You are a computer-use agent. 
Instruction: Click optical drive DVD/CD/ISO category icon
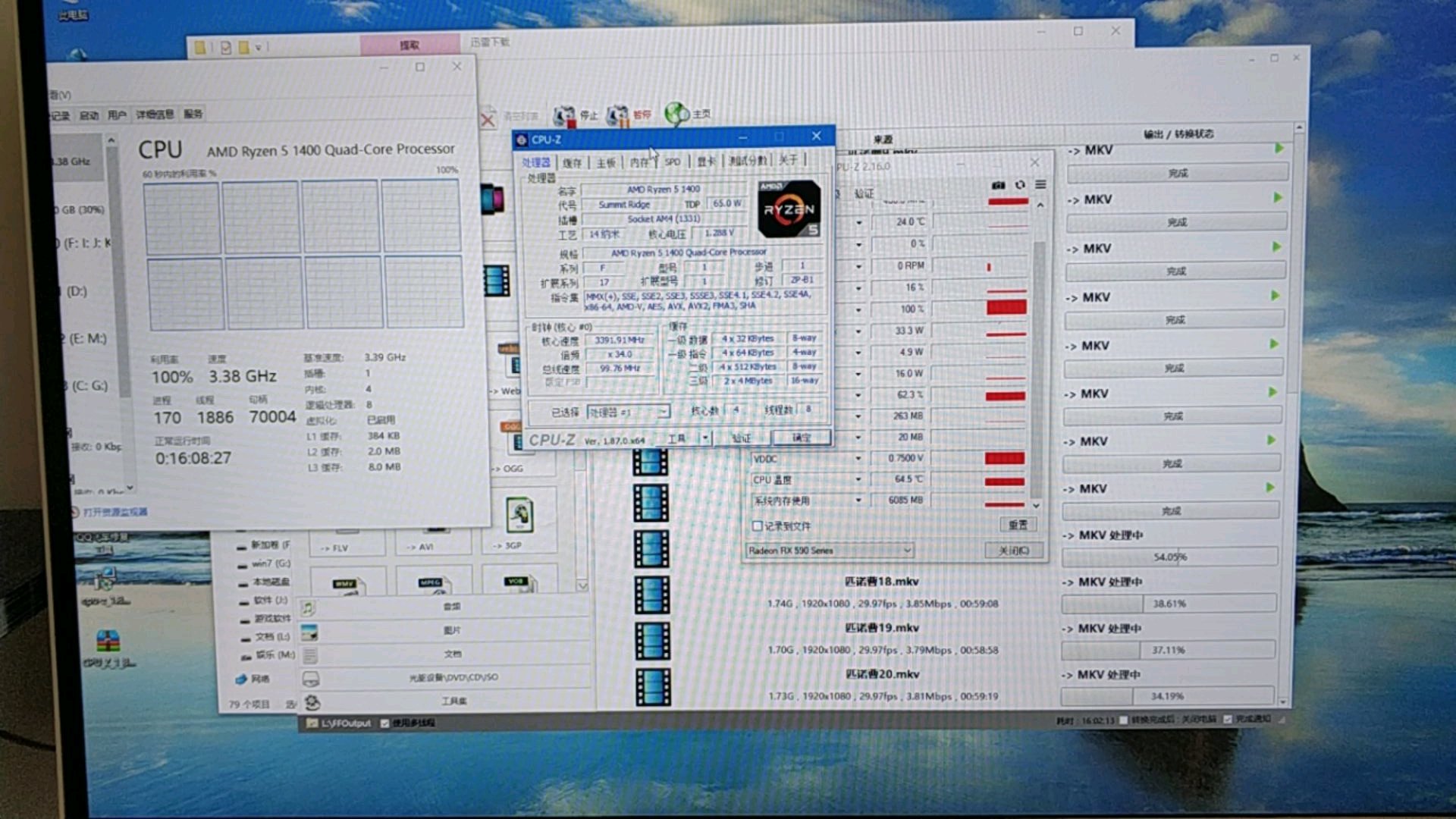(x=310, y=679)
